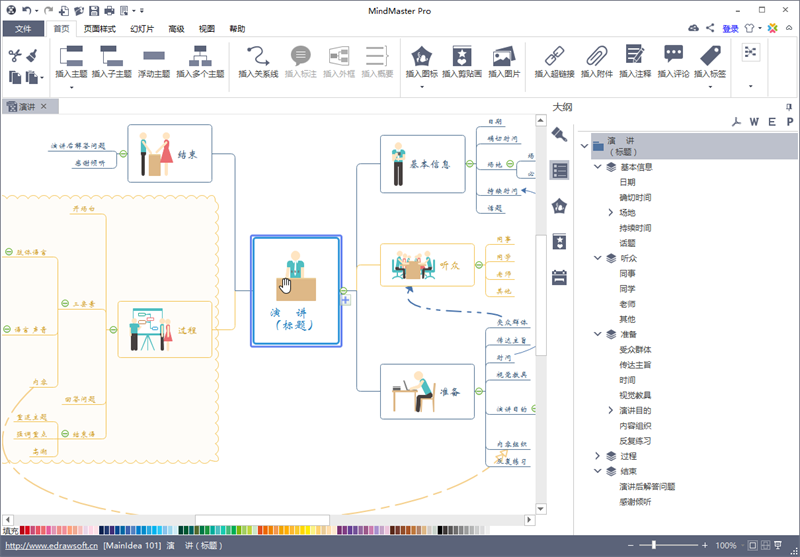Expand 演讲目的 in outline tree

(611, 410)
